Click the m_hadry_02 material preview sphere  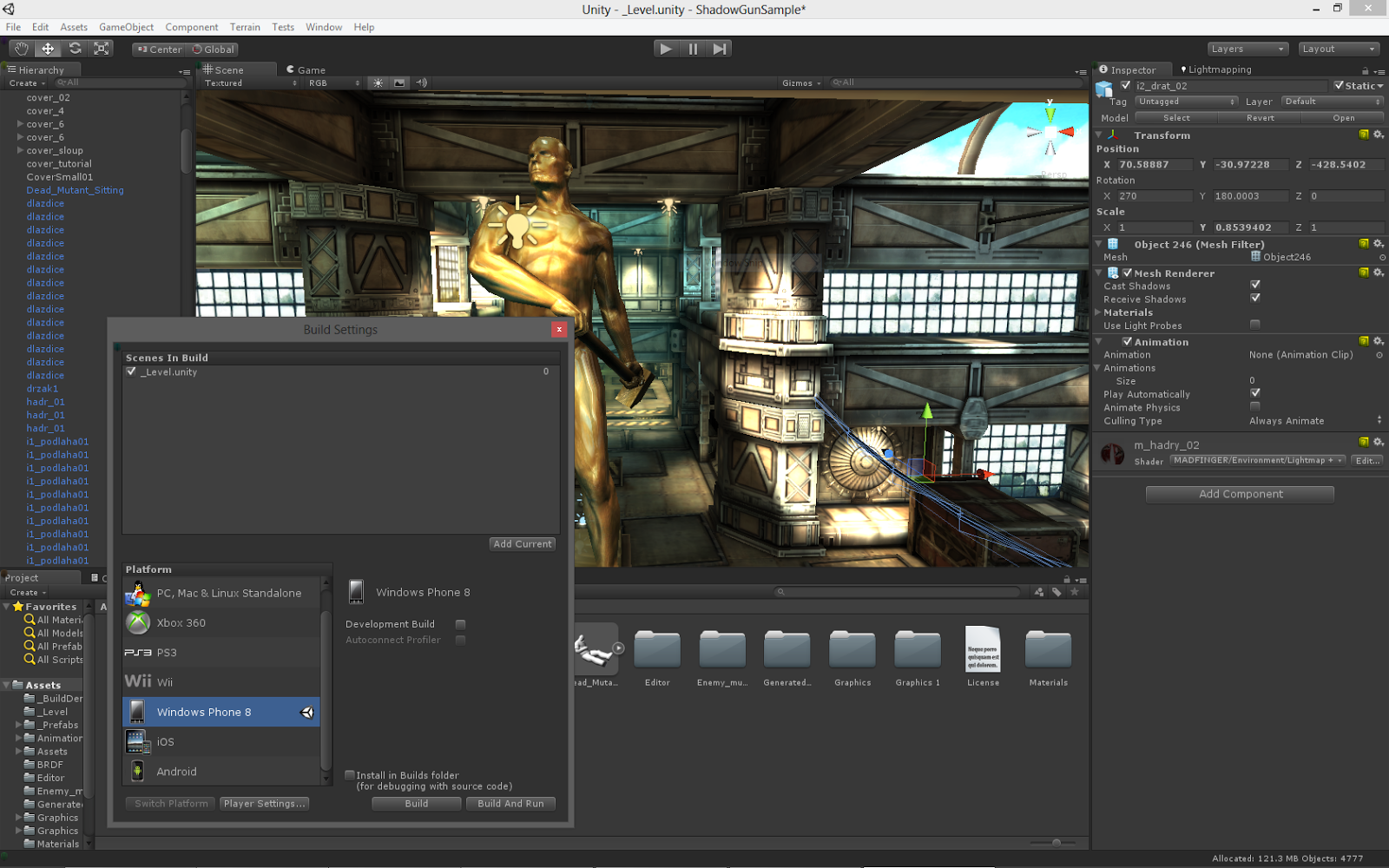[x=1113, y=452]
